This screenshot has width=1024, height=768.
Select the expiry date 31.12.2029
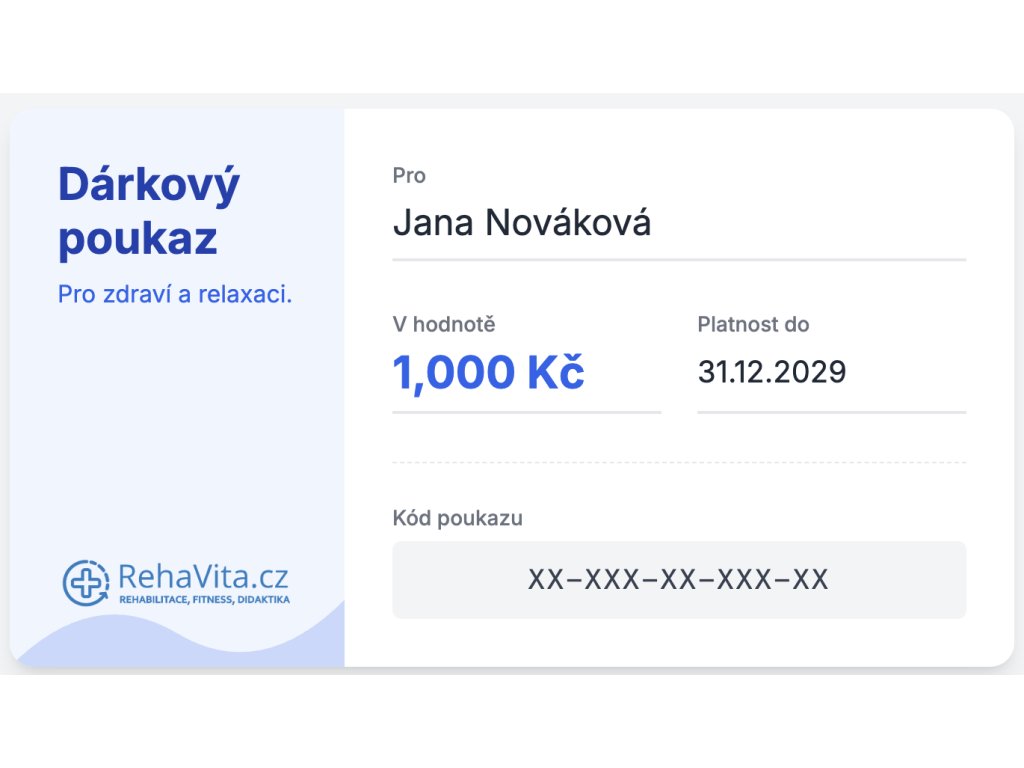pyautogui.click(x=772, y=372)
